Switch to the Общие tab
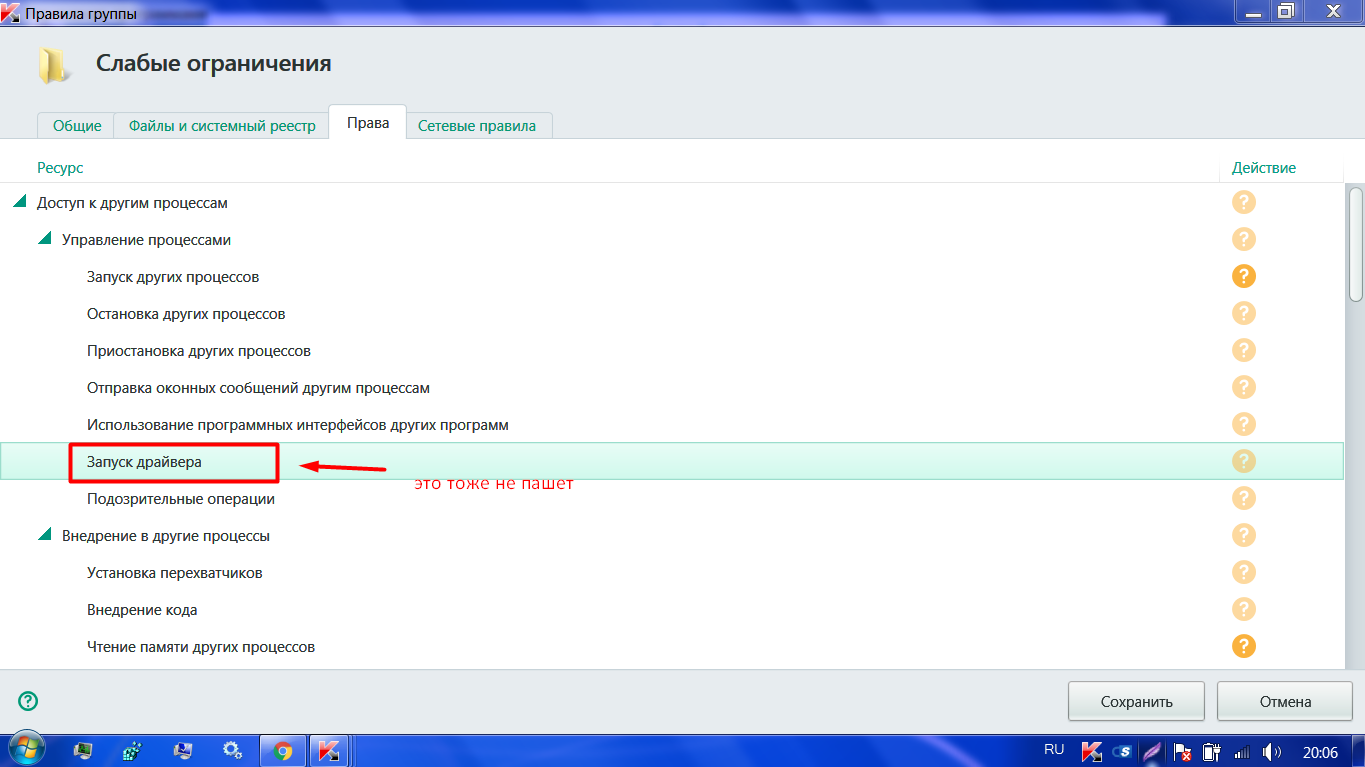1365x767 pixels. 77,126
